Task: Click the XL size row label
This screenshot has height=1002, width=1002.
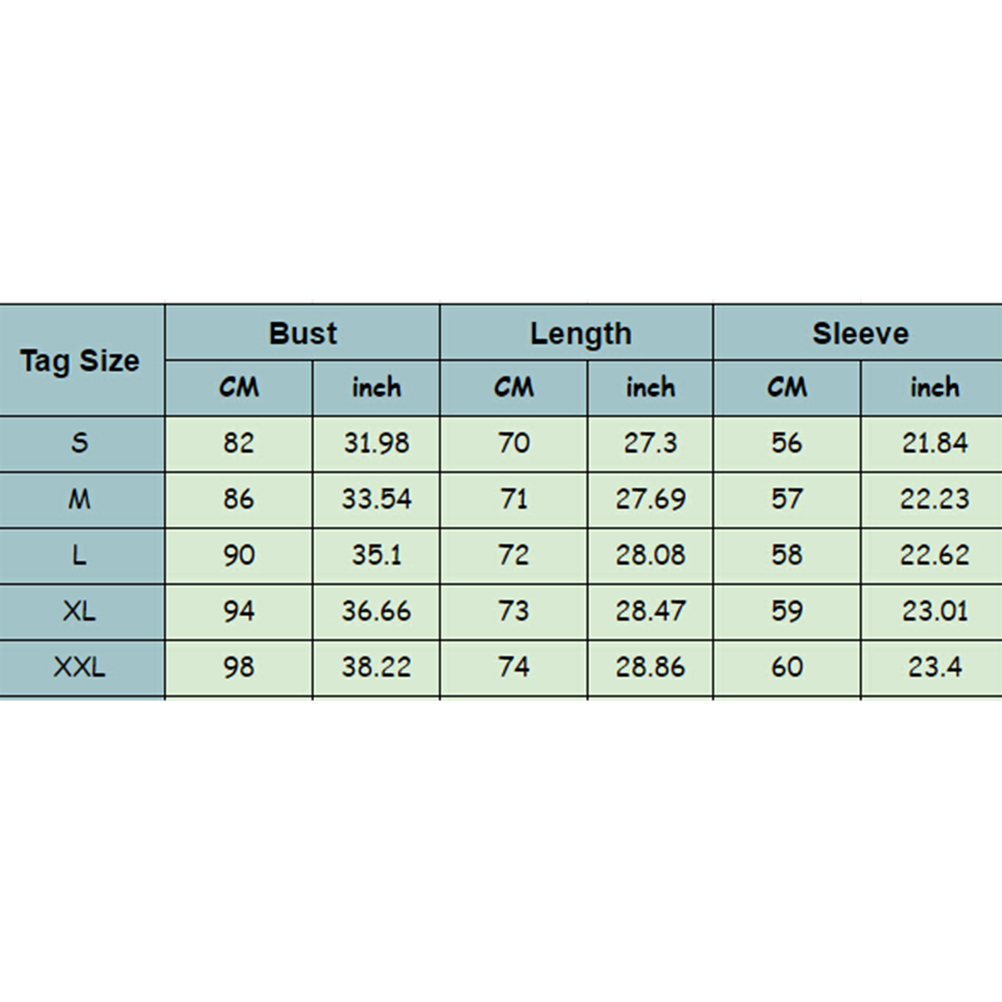Action: pos(80,611)
